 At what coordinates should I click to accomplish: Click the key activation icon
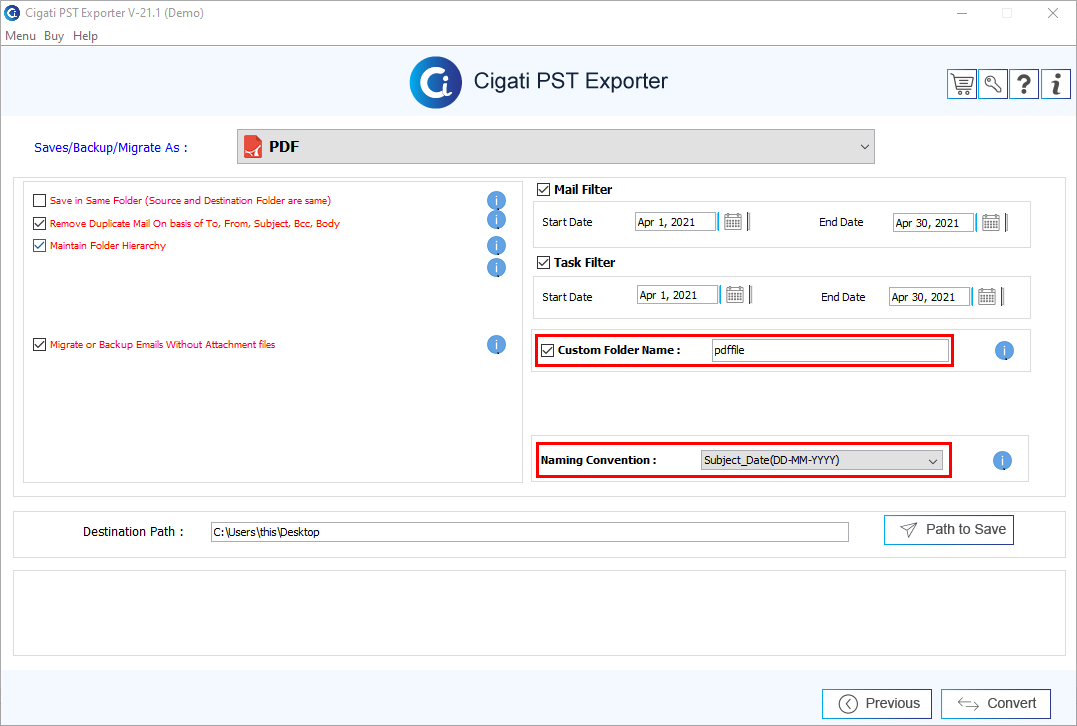click(993, 84)
